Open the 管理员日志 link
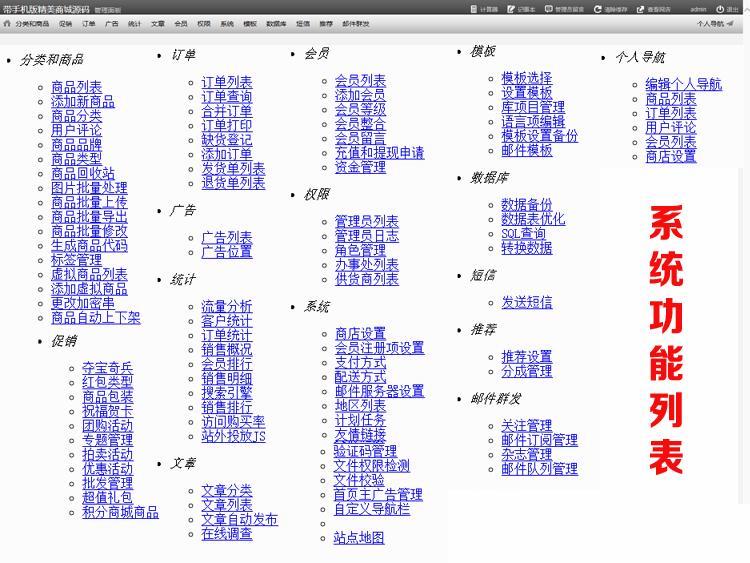Screen dimensions: 750x563 click(366, 236)
